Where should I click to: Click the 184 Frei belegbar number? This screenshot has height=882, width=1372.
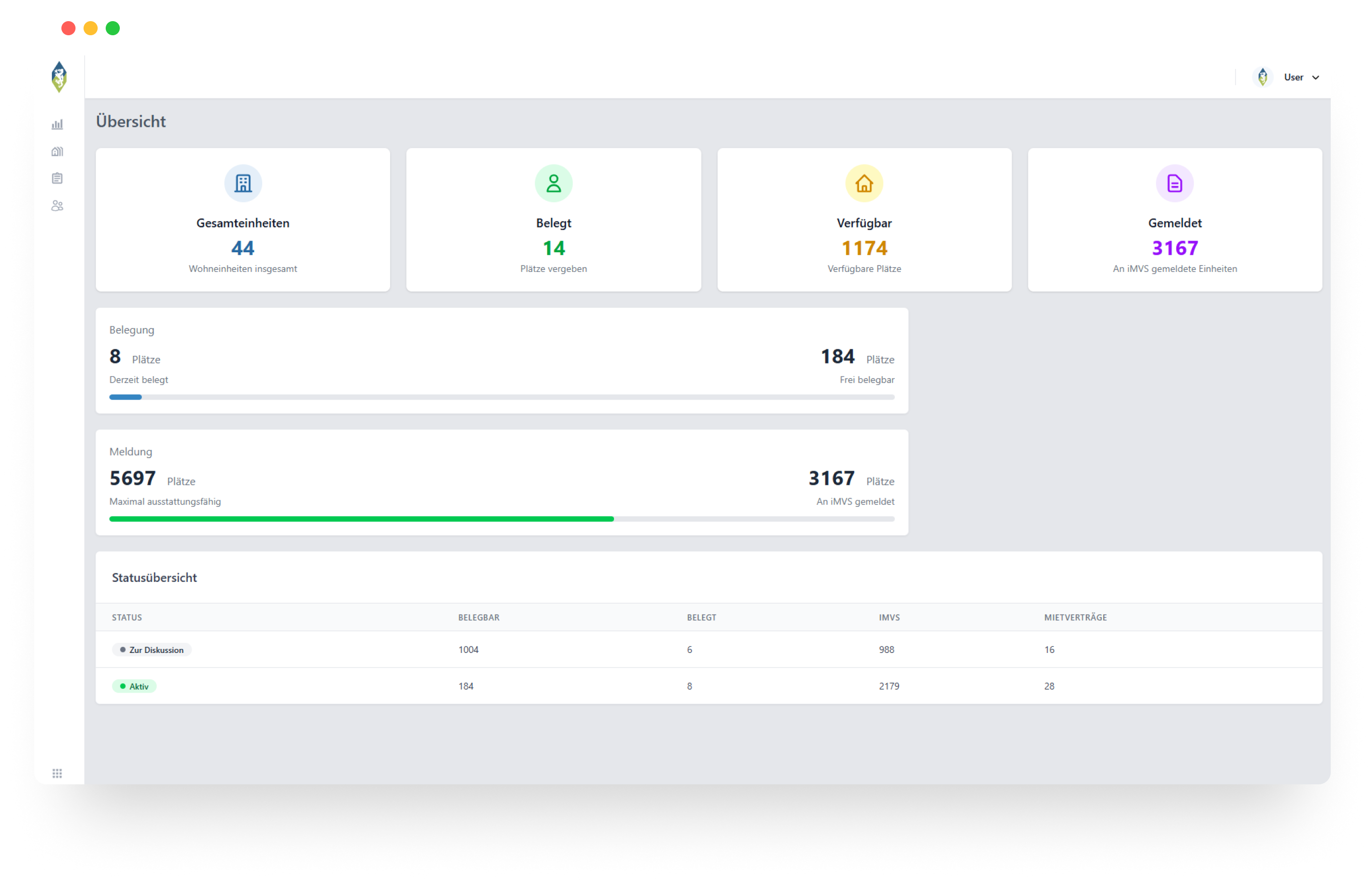837,356
